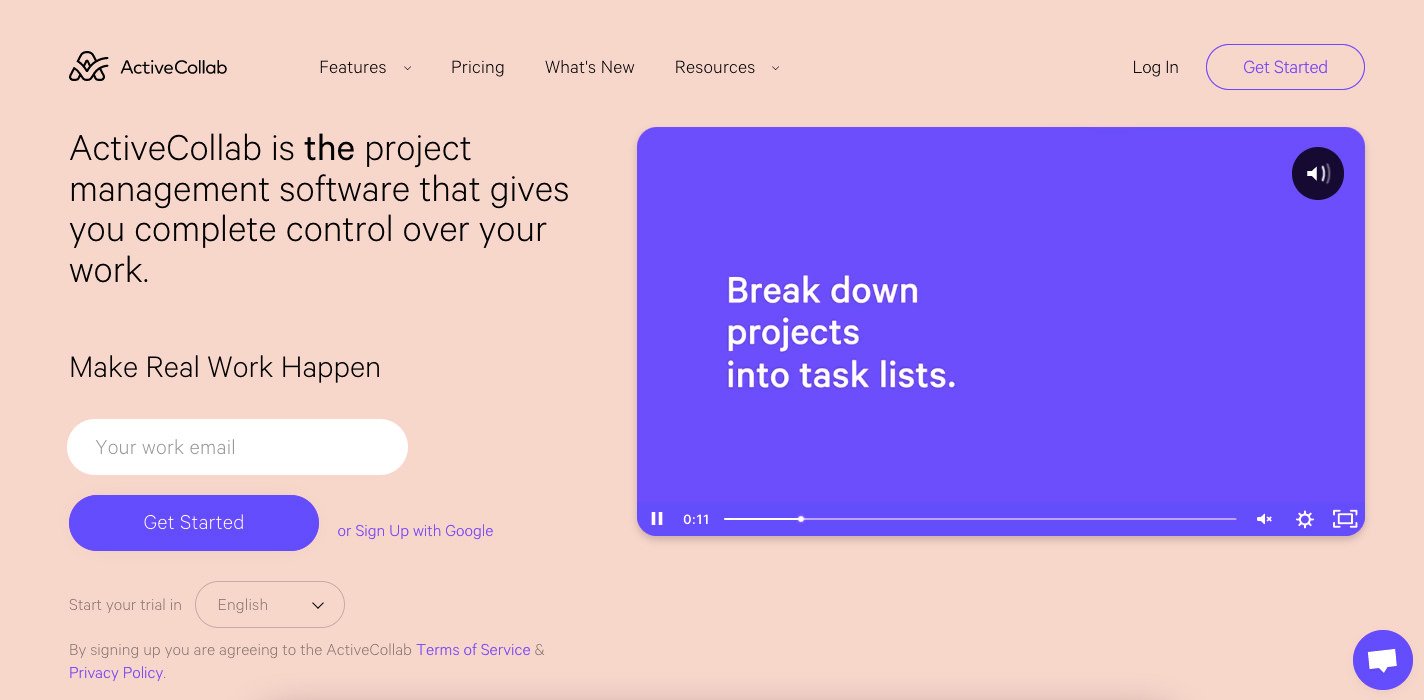This screenshot has width=1424, height=700.
Task: Go to the Pricing page
Action: click(477, 67)
